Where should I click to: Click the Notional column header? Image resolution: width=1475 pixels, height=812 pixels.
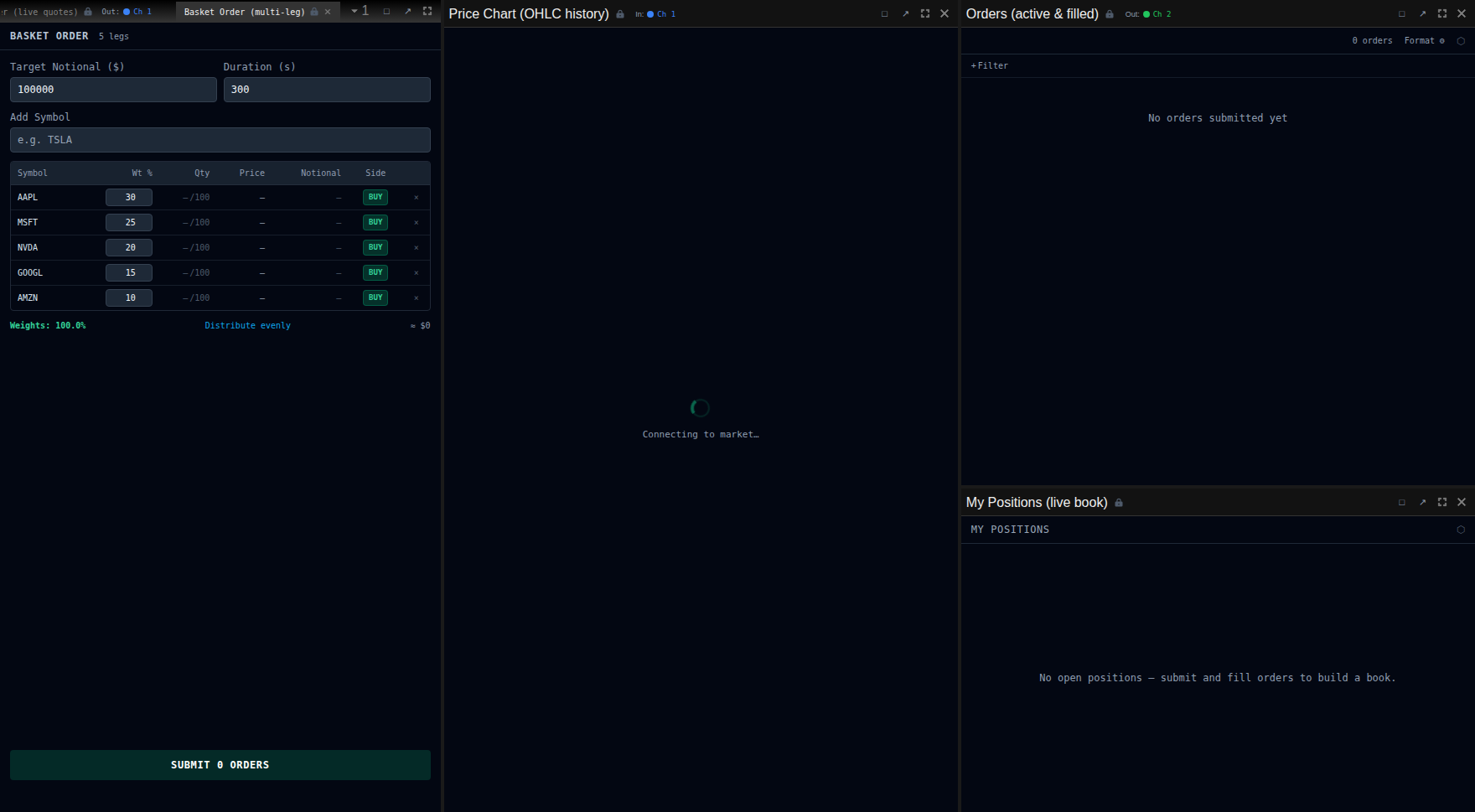[321, 173]
